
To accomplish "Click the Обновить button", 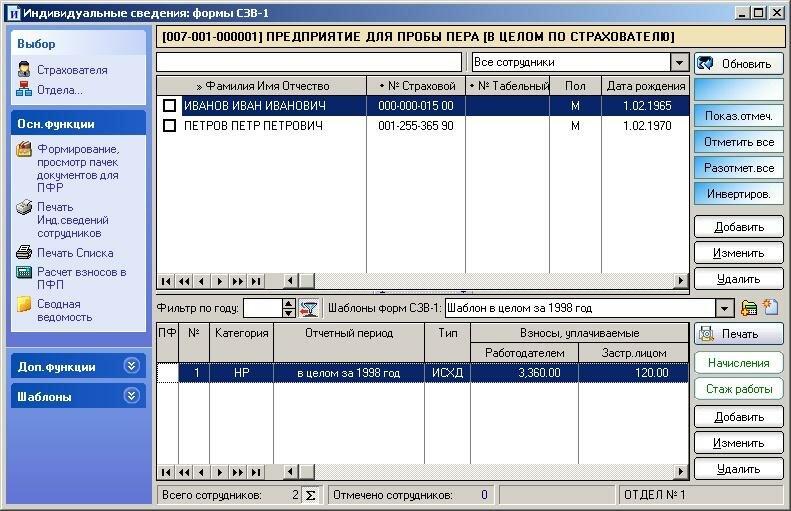I will [x=739, y=64].
